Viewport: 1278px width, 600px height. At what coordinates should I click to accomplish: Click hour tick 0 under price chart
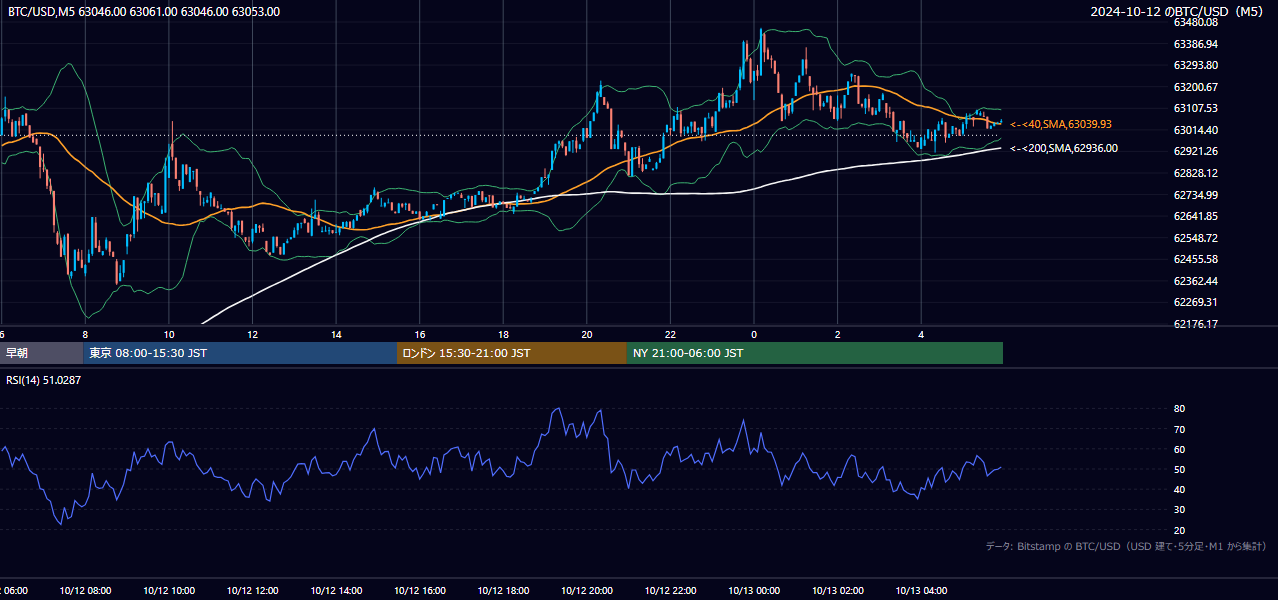(754, 334)
